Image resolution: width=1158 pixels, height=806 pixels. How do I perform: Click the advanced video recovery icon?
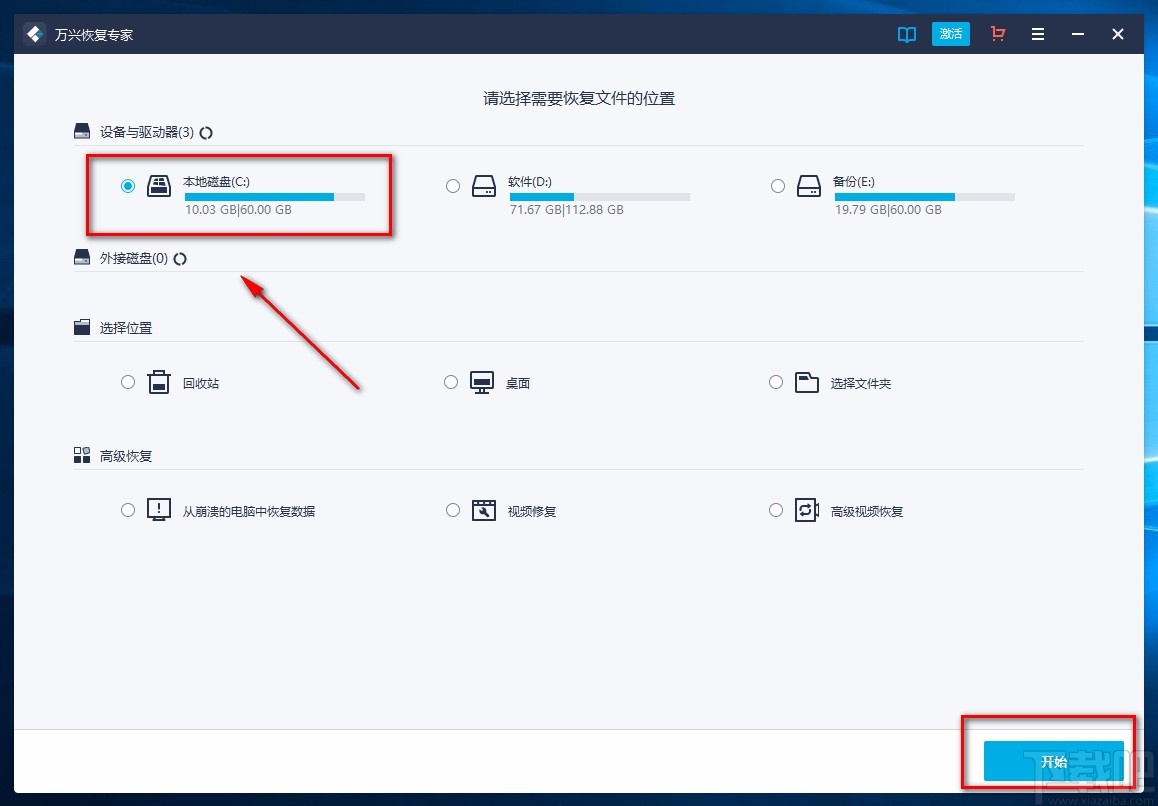[x=807, y=510]
